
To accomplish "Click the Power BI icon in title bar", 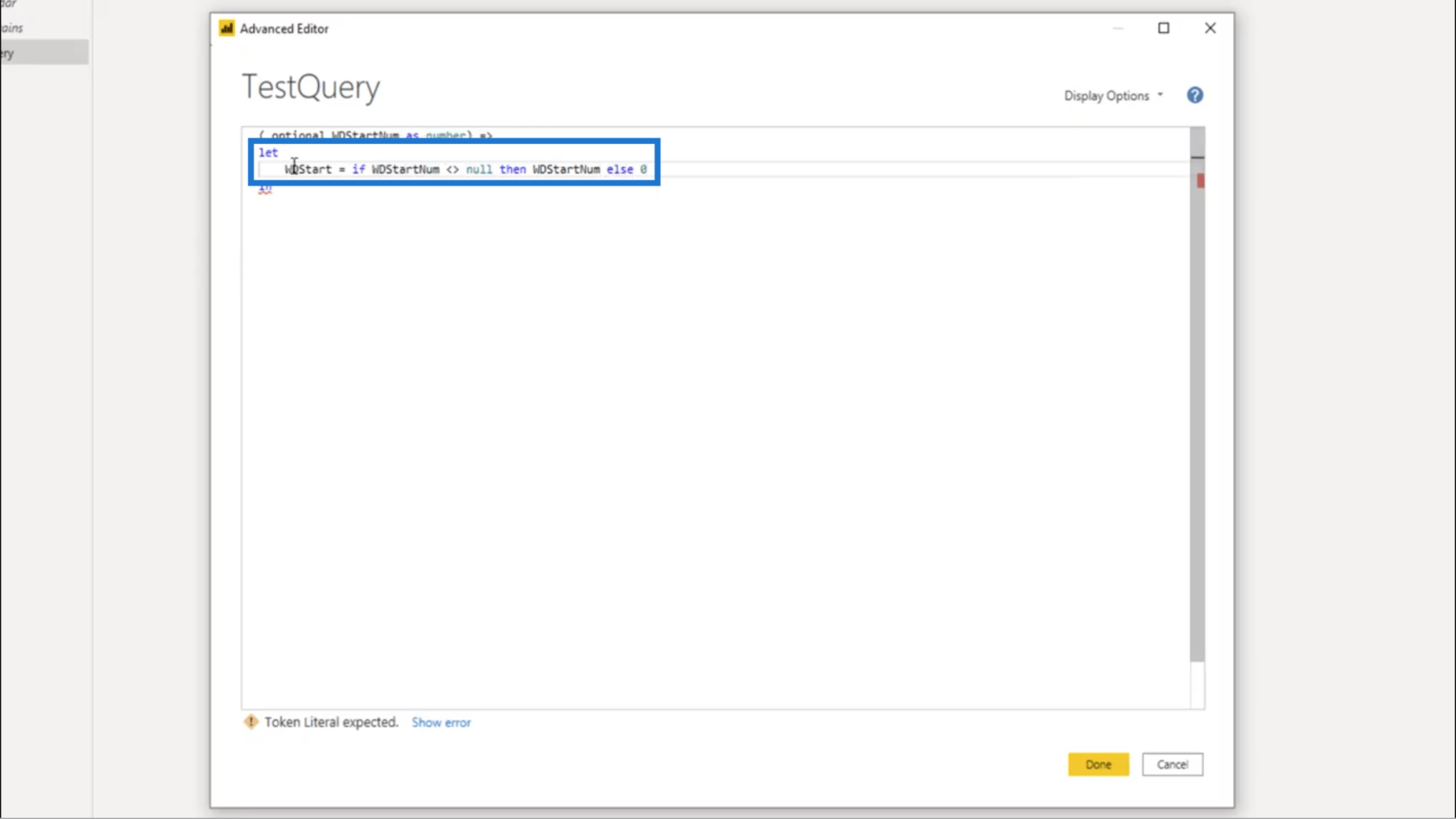I will click(227, 29).
